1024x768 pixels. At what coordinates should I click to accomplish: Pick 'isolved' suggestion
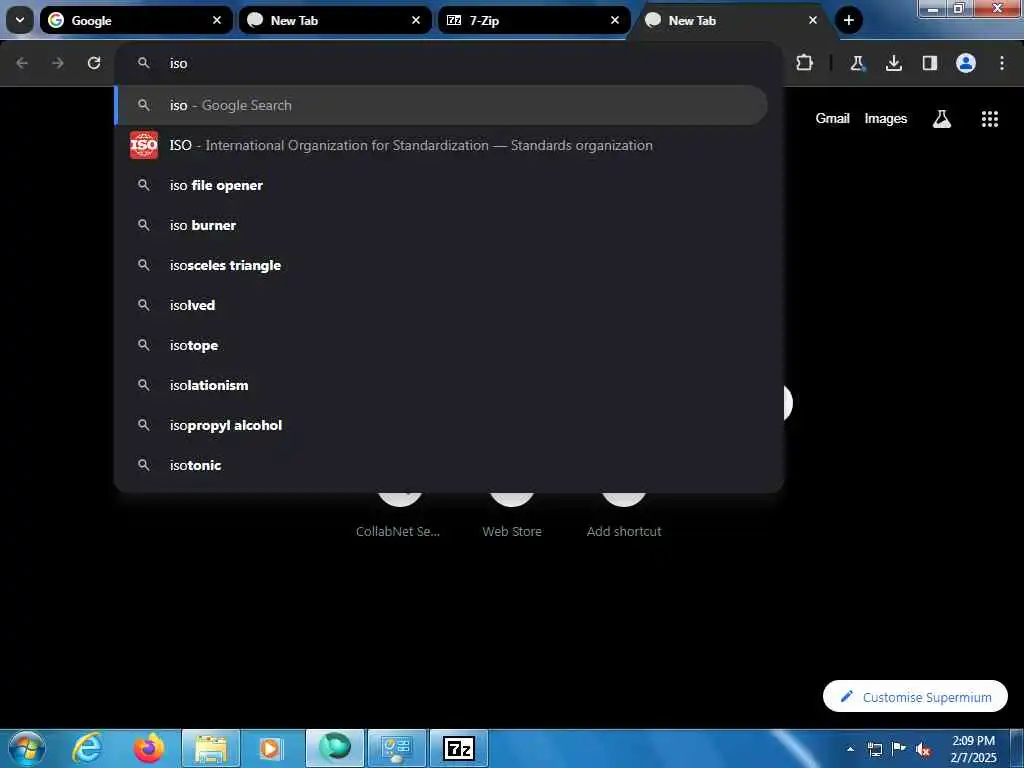441,305
